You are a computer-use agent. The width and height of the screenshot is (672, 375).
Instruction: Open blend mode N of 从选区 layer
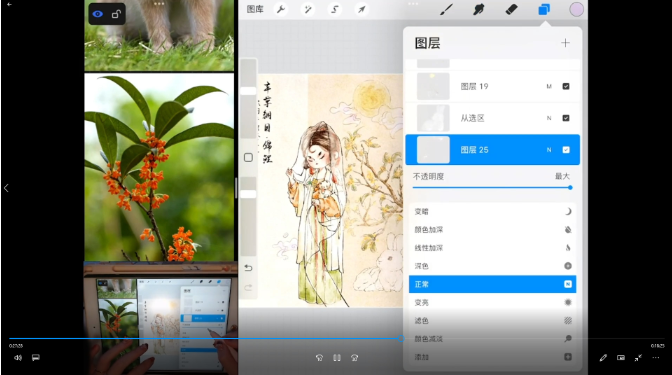549,118
